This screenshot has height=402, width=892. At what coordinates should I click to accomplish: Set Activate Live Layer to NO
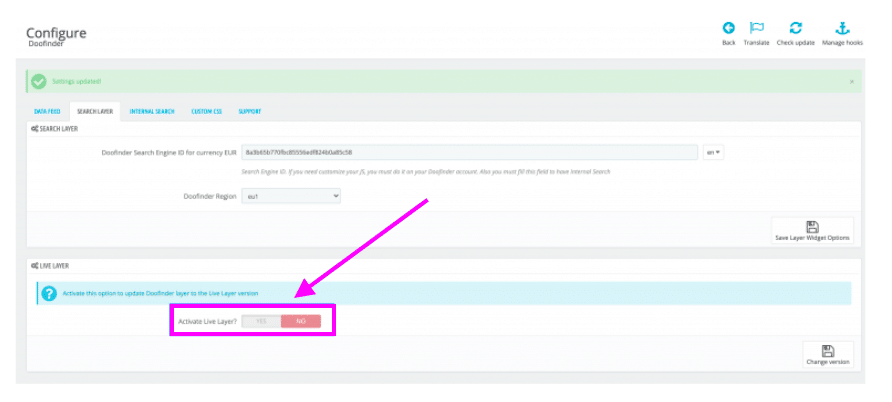[x=301, y=321]
